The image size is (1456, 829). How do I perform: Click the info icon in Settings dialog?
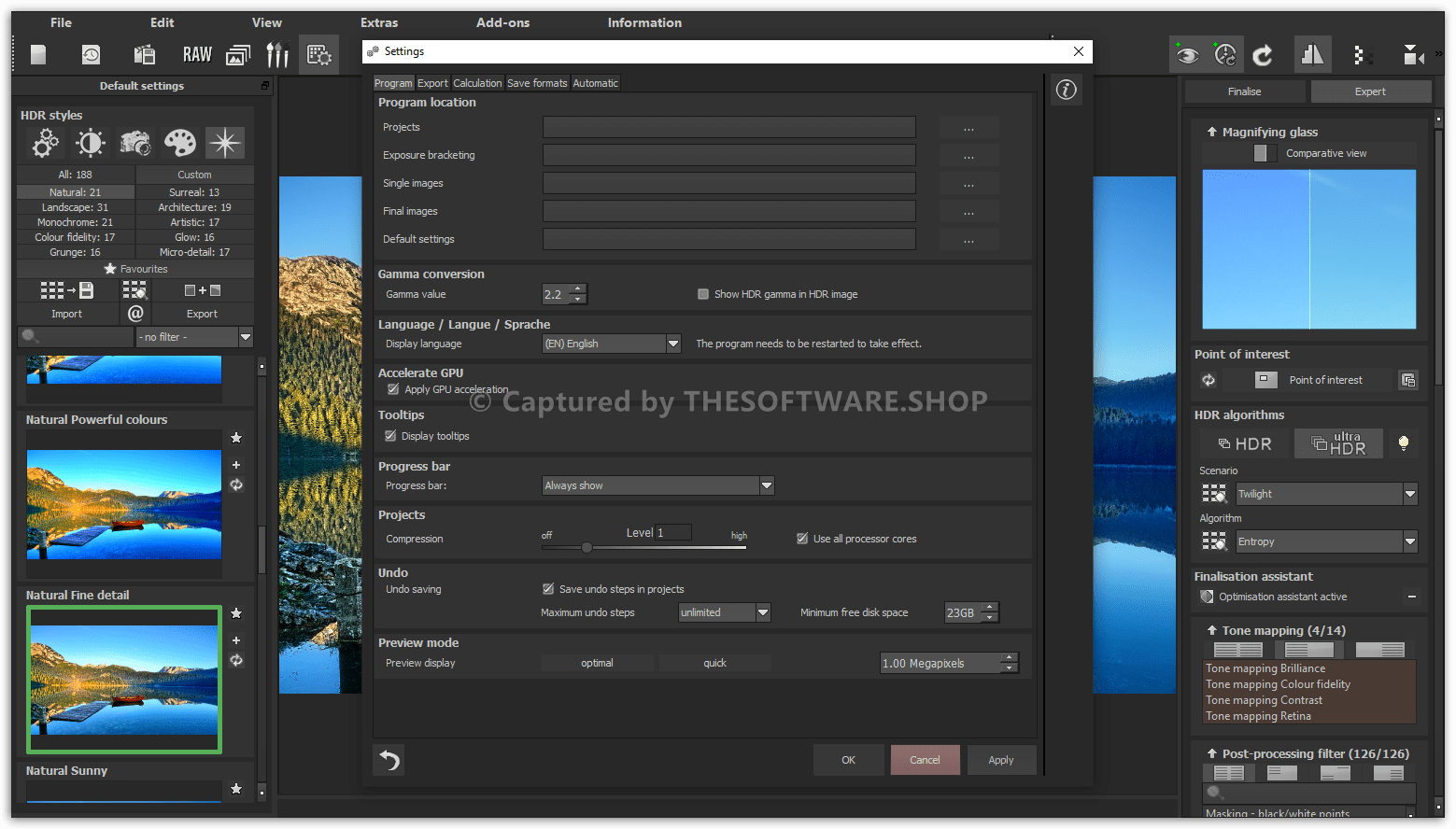[1066, 90]
